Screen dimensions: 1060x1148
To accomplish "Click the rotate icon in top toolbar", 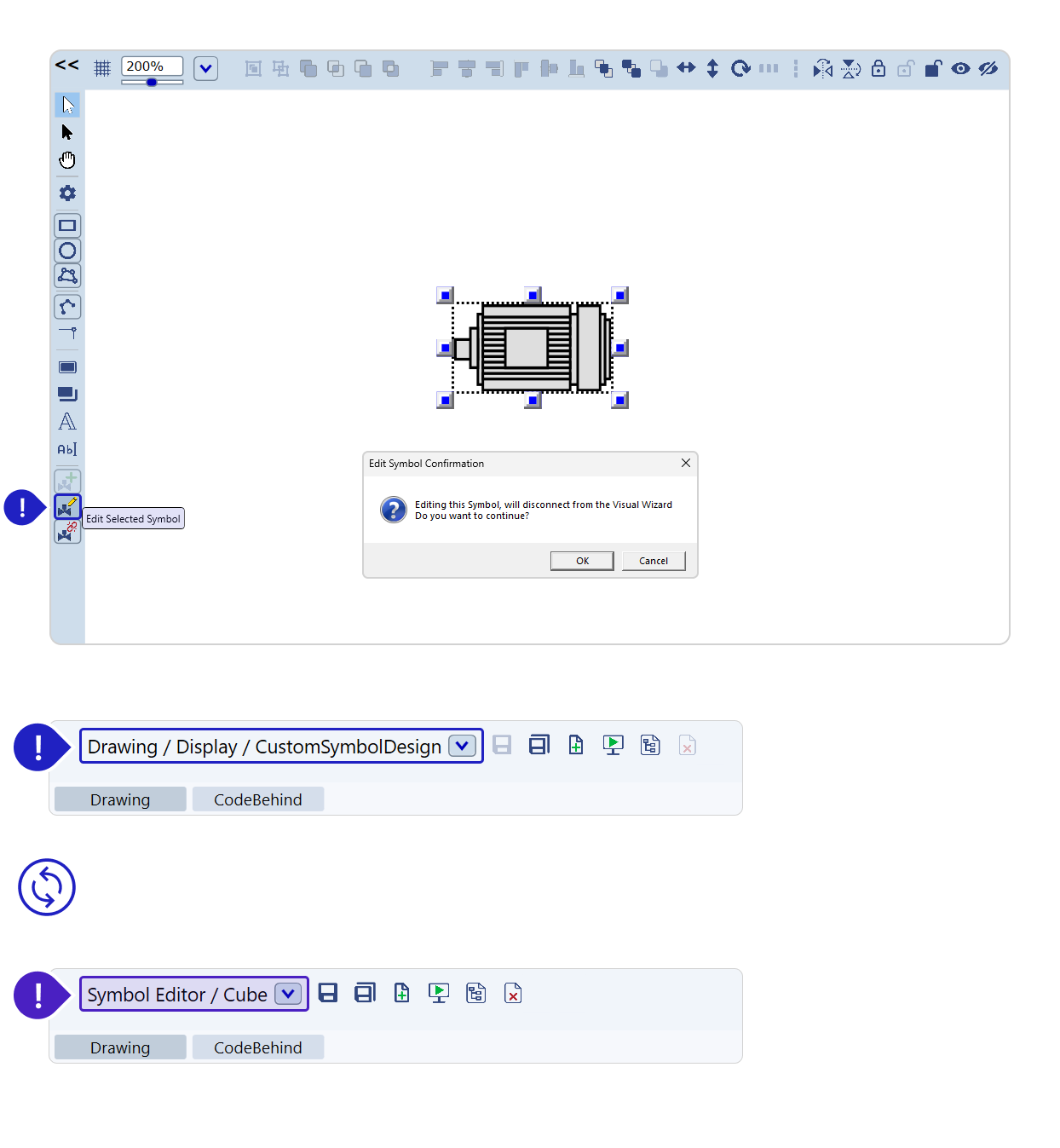I will pos(740,68).
